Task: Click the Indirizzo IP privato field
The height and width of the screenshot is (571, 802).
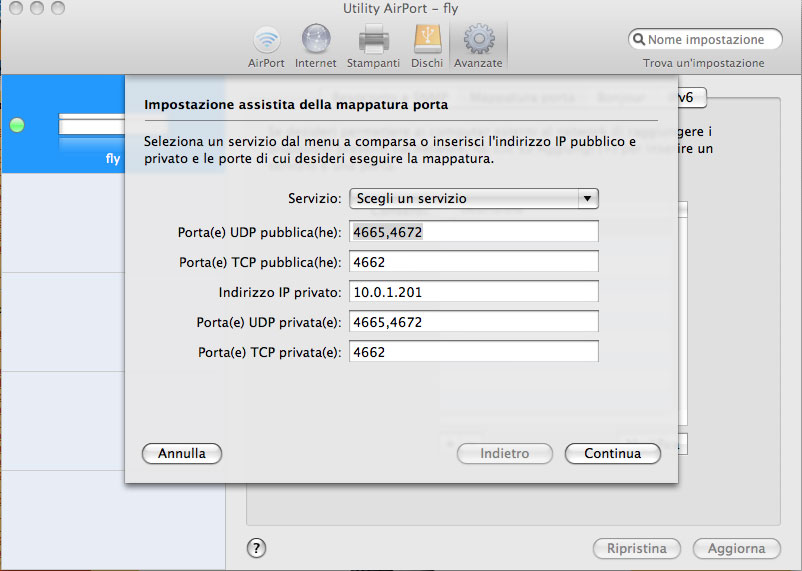Action: coord(474,292)
